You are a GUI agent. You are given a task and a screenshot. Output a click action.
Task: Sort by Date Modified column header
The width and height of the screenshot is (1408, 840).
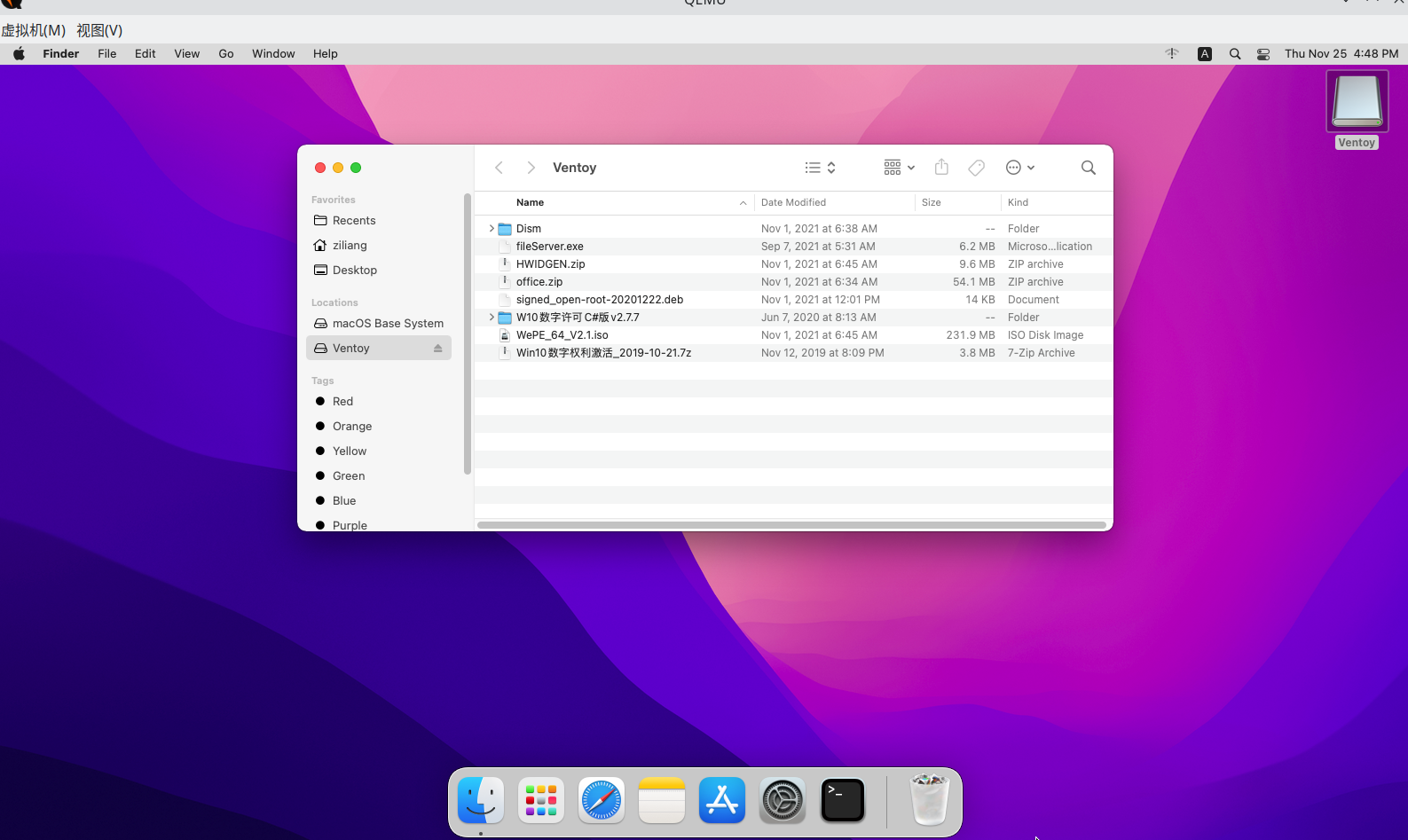click(835, 203)
